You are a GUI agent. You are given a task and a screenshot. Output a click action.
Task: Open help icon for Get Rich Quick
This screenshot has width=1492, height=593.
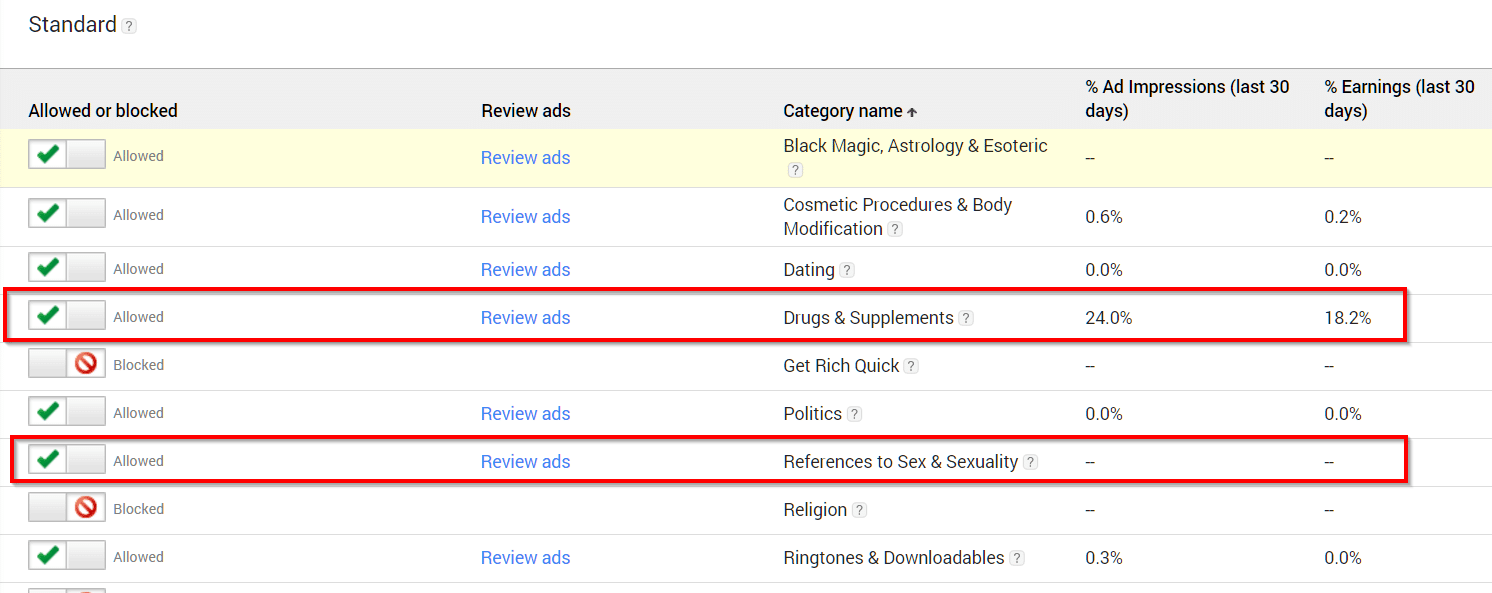(x=911, y=366)
